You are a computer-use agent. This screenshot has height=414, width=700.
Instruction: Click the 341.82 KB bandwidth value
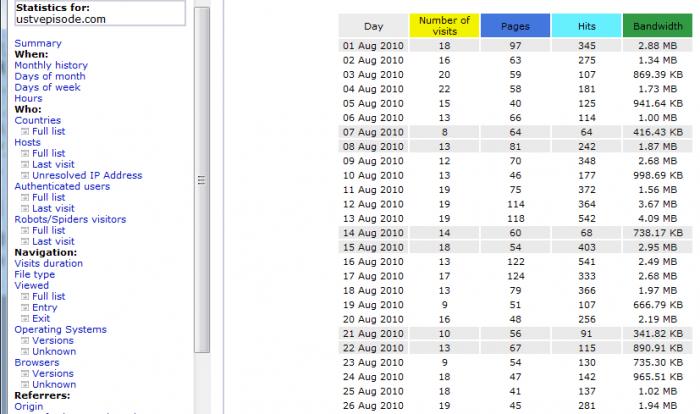(x=658, y=334)
